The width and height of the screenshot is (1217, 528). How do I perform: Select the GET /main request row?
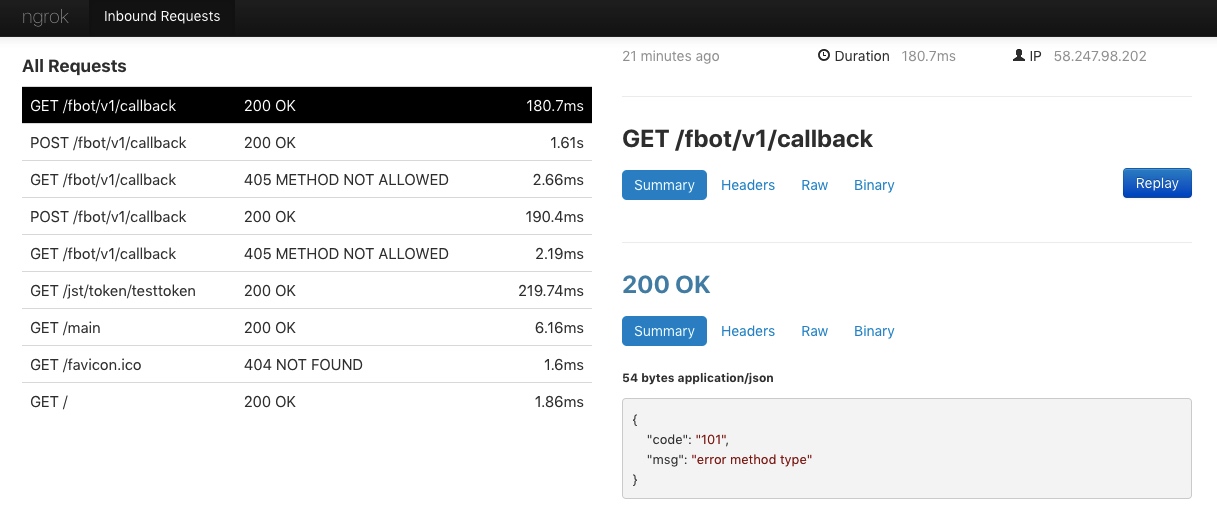point(306,328)
